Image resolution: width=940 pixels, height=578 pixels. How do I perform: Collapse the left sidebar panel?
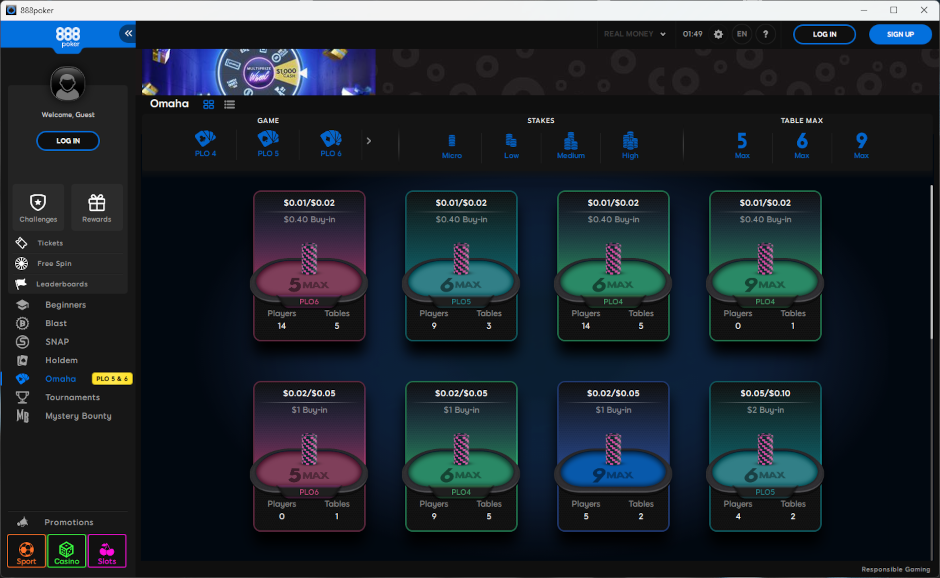[x=127, y=32]
